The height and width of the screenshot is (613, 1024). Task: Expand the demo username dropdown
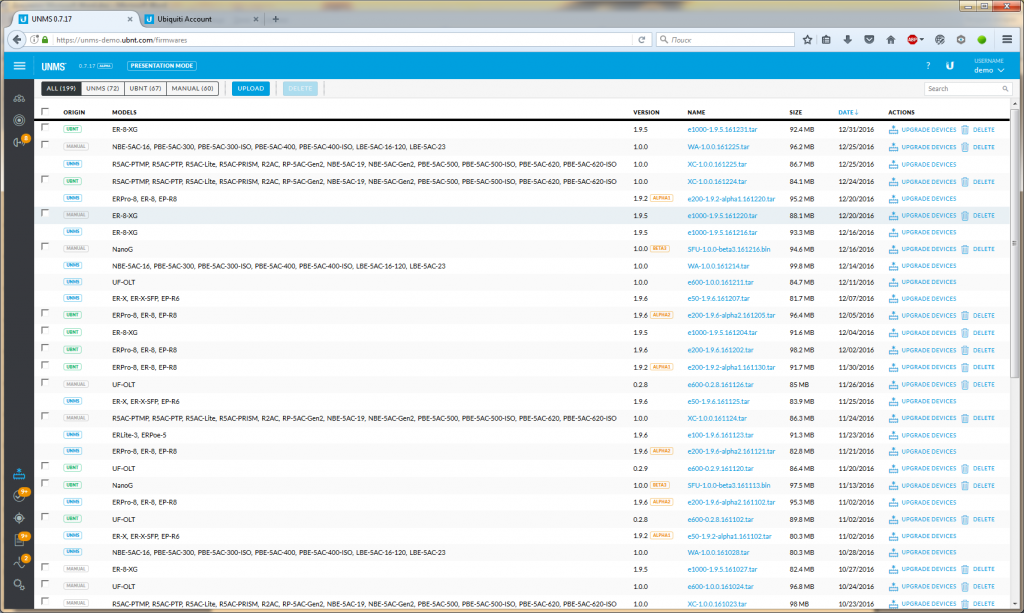pyautogui.click(x=989, y=70)
